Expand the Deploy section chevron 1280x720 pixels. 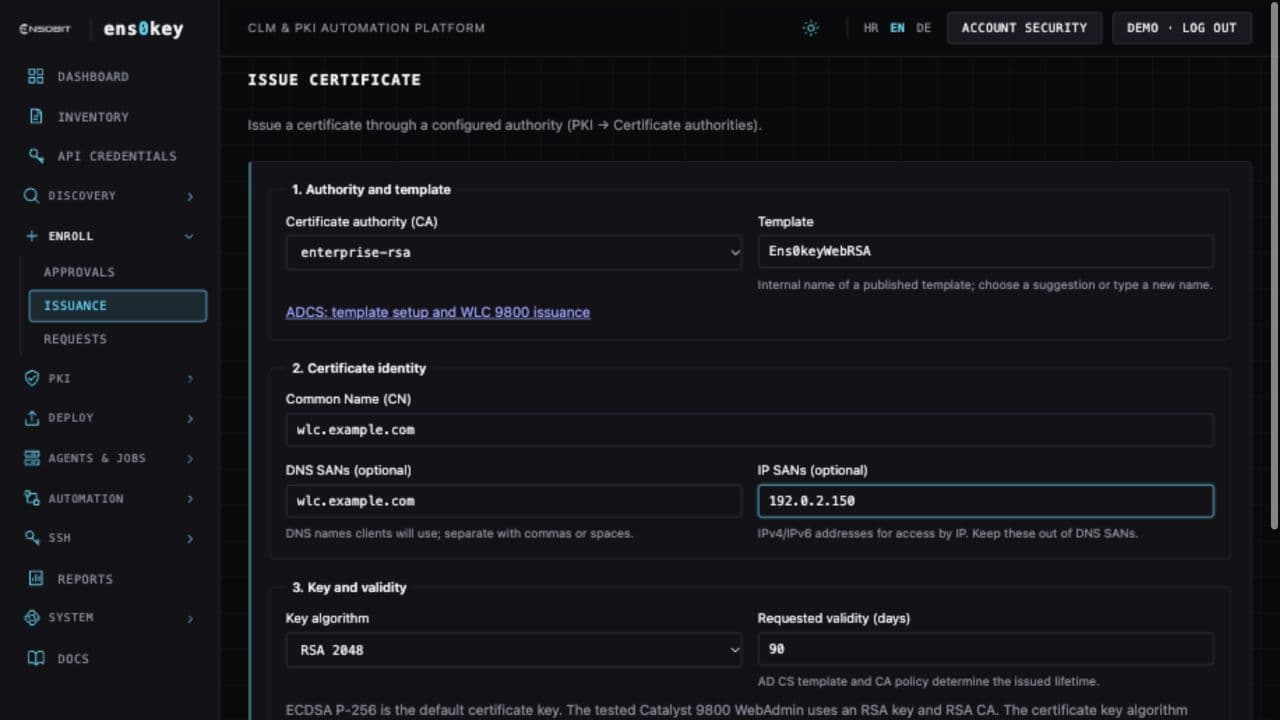[x=189, y=418]
